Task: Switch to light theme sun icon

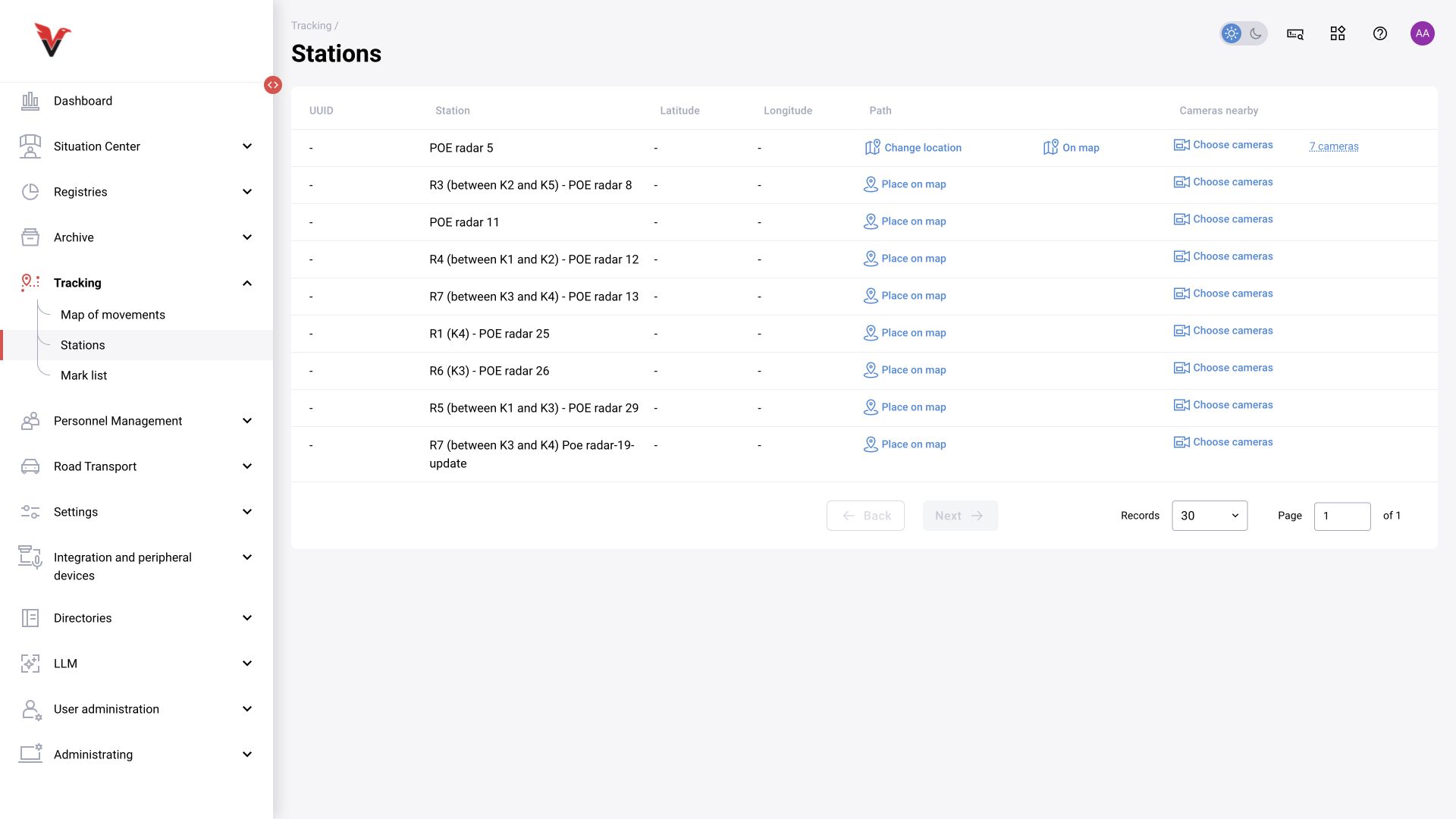Action: [1232, 33]
